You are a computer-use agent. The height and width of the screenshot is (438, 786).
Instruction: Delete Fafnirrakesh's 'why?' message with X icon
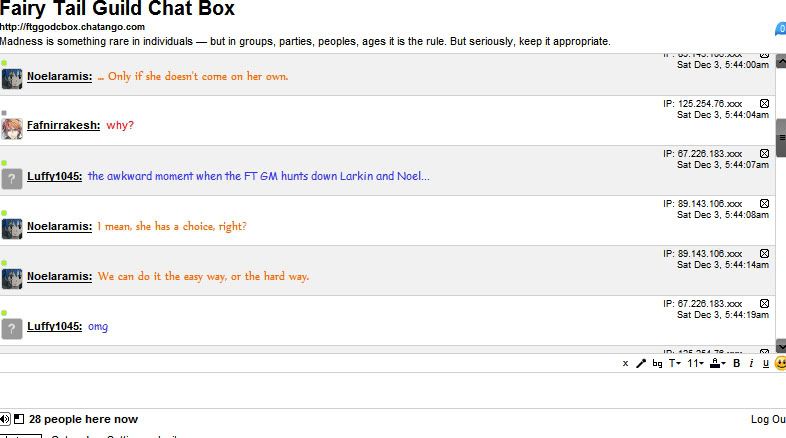pyautogui.click(x=765, y=104)
